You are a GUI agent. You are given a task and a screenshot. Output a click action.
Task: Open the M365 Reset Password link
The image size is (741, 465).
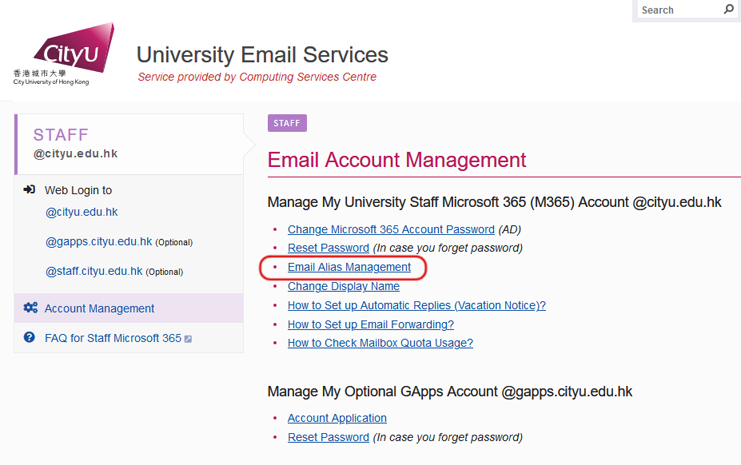[x=328, y=248]
